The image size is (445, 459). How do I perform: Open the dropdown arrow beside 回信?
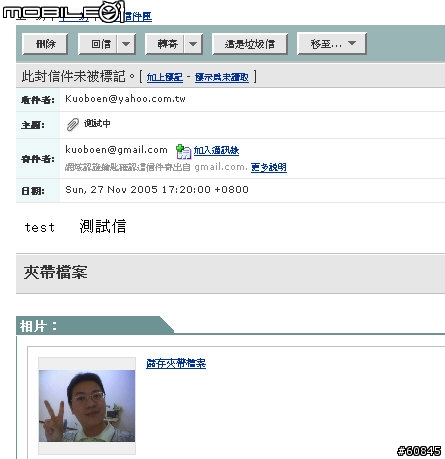coord(126,44)
